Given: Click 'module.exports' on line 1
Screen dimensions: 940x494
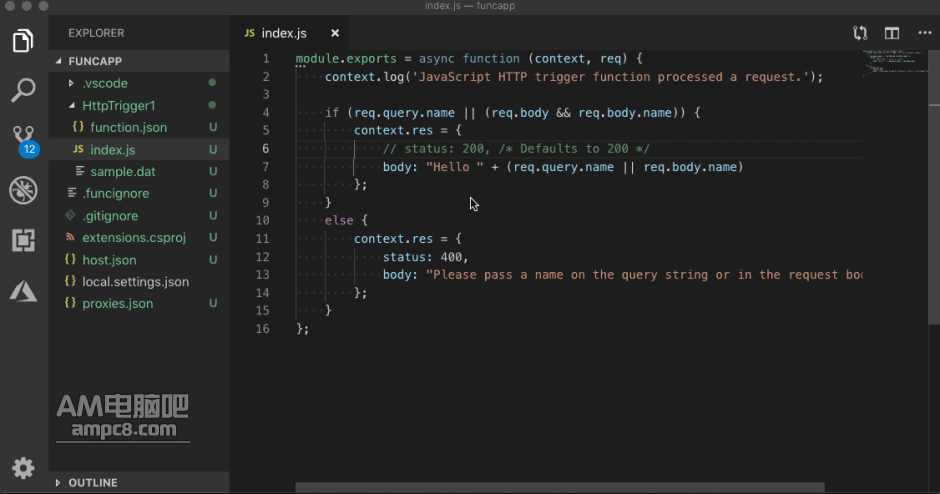Looking at the screenshot, I should [346, 59].
